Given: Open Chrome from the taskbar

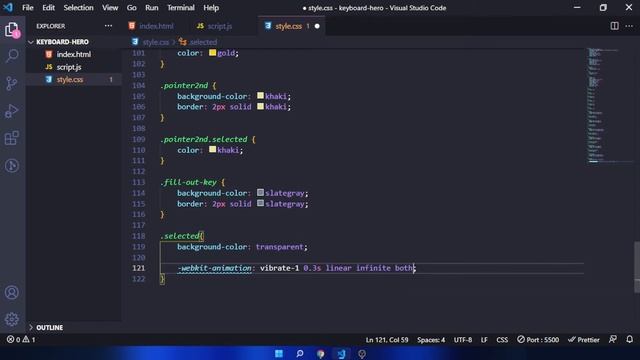Looking at the screenshot, I should (x=320, y=353).
